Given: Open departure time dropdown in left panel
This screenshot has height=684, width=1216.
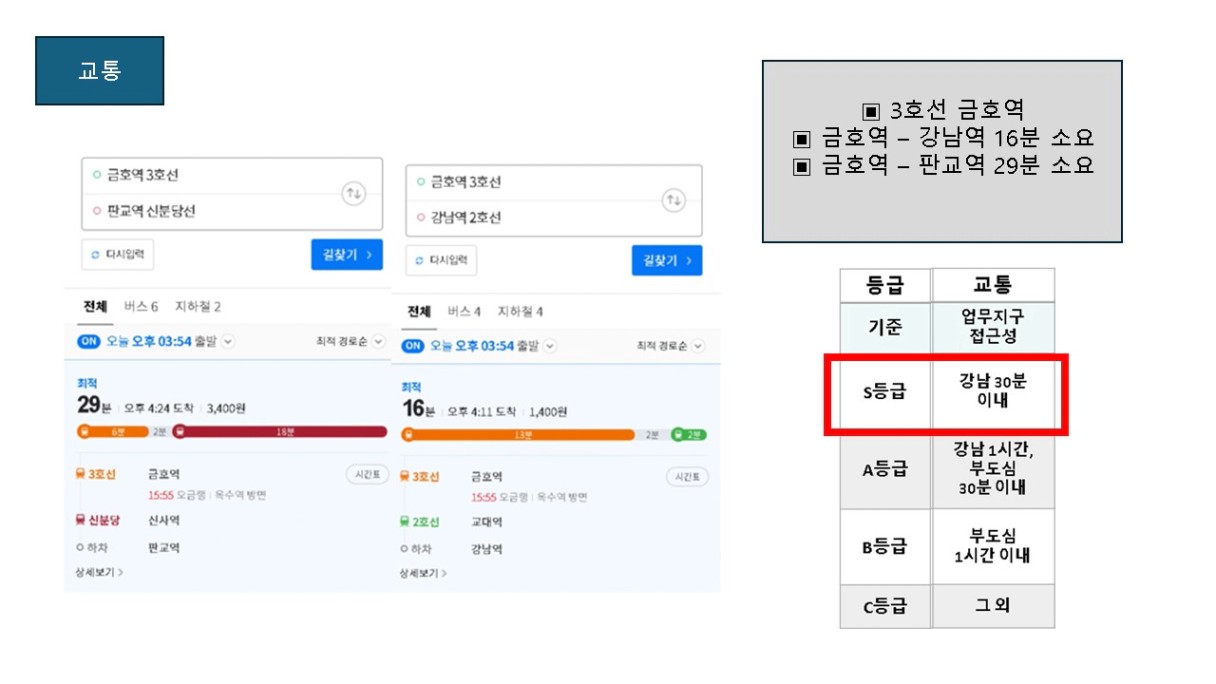Looking at the screenshot, I should pos(228,341).
